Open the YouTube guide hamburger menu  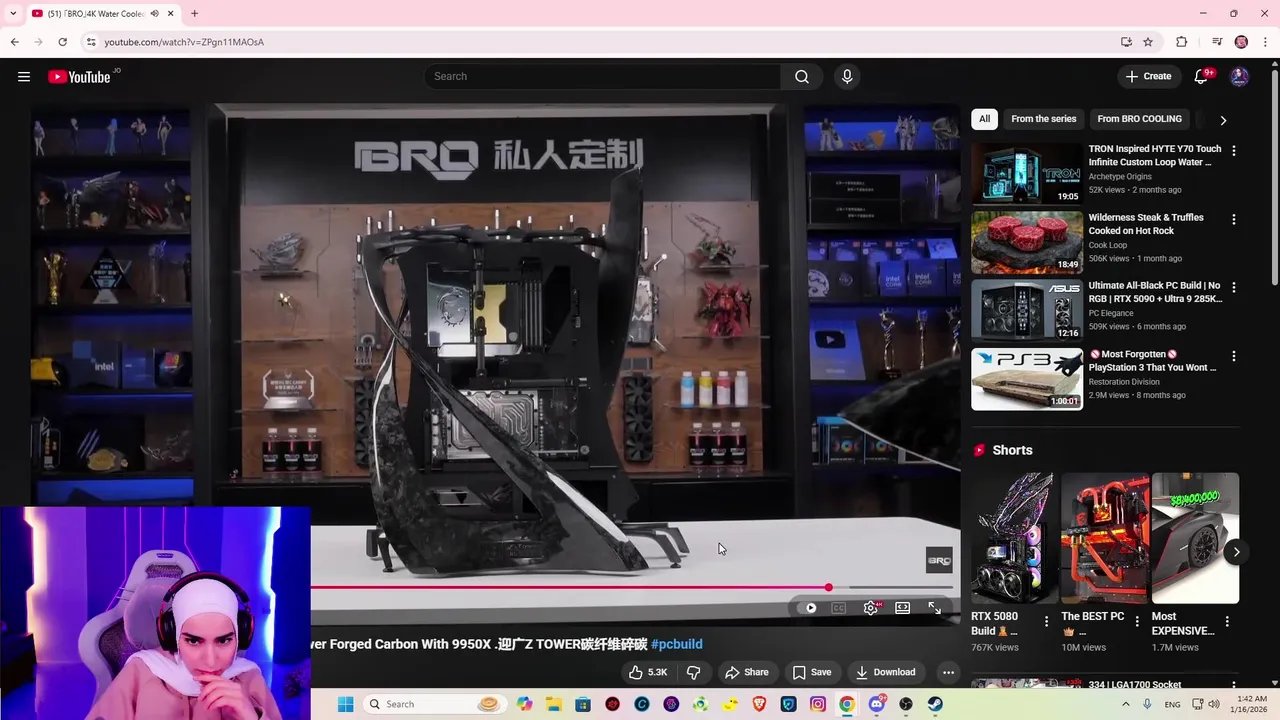[24, 77]
